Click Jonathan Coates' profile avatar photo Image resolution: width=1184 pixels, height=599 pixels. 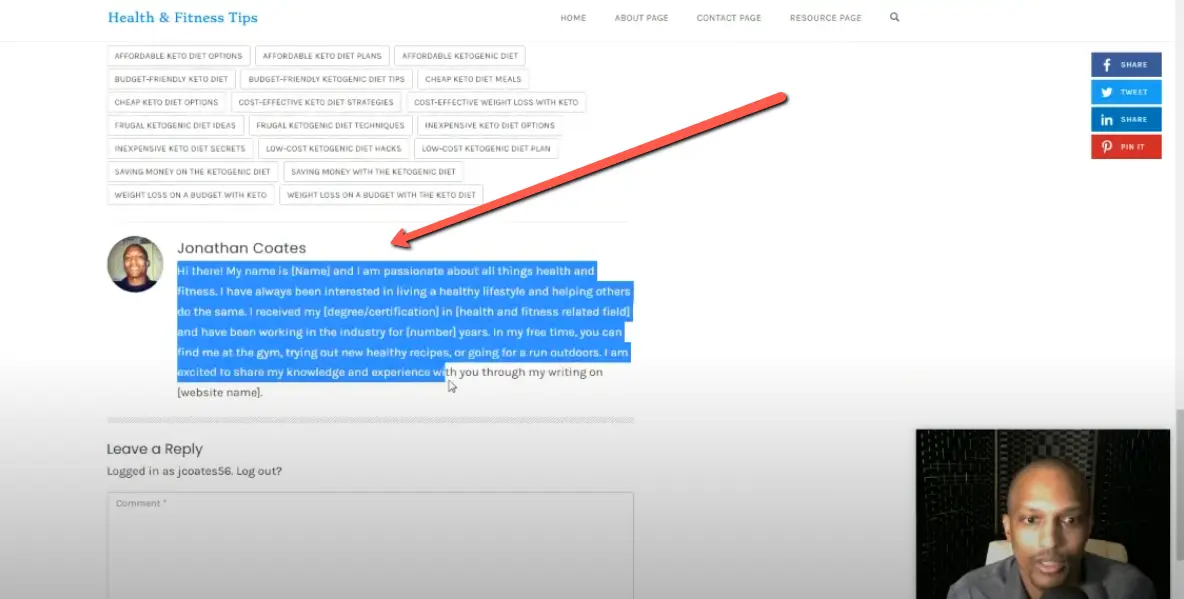click(135, 264)
